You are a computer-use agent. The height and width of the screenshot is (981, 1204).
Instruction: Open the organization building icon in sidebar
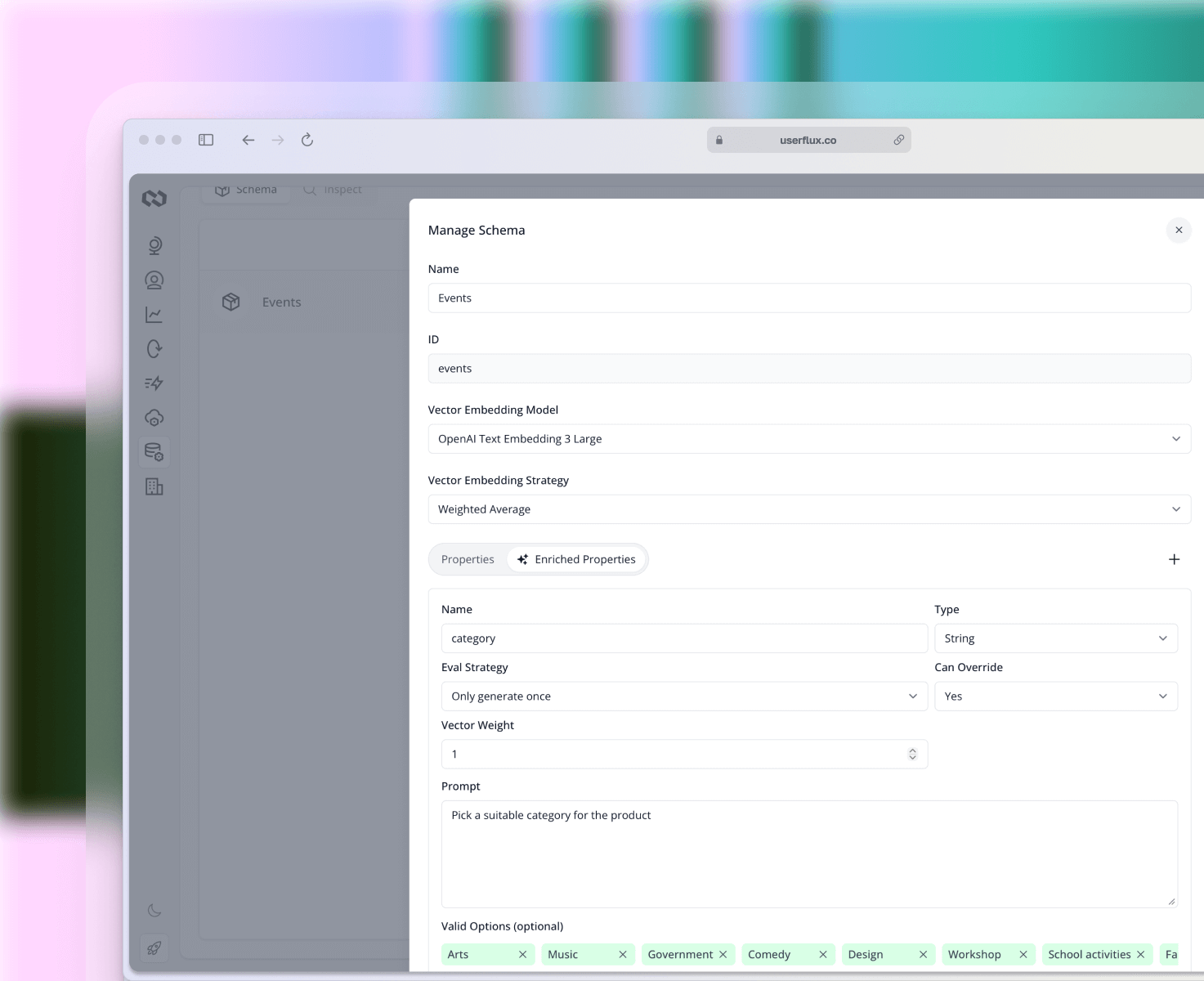click(154, 486)
